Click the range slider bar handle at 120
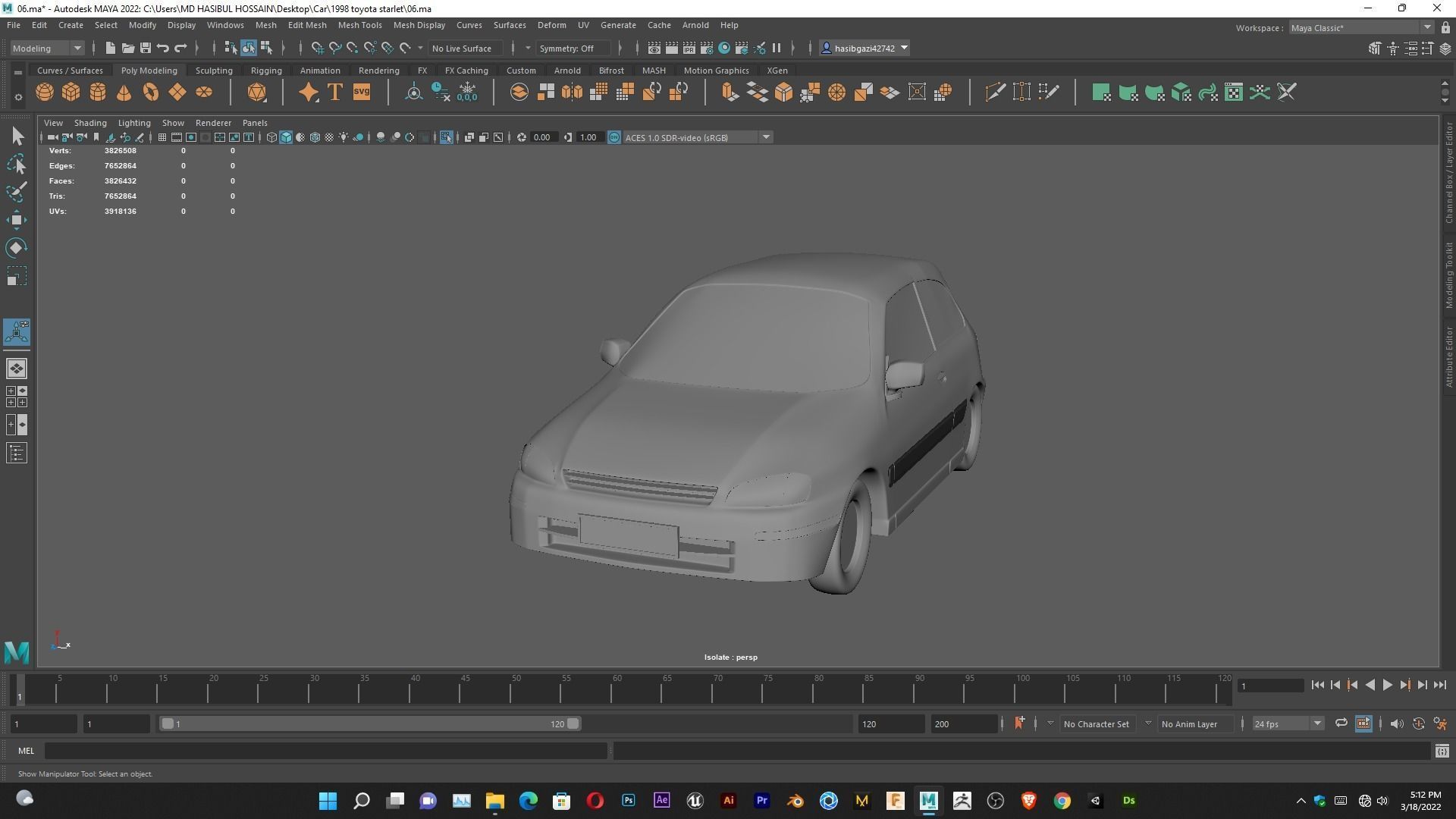The image size is (1456, 819). (573, 723)
